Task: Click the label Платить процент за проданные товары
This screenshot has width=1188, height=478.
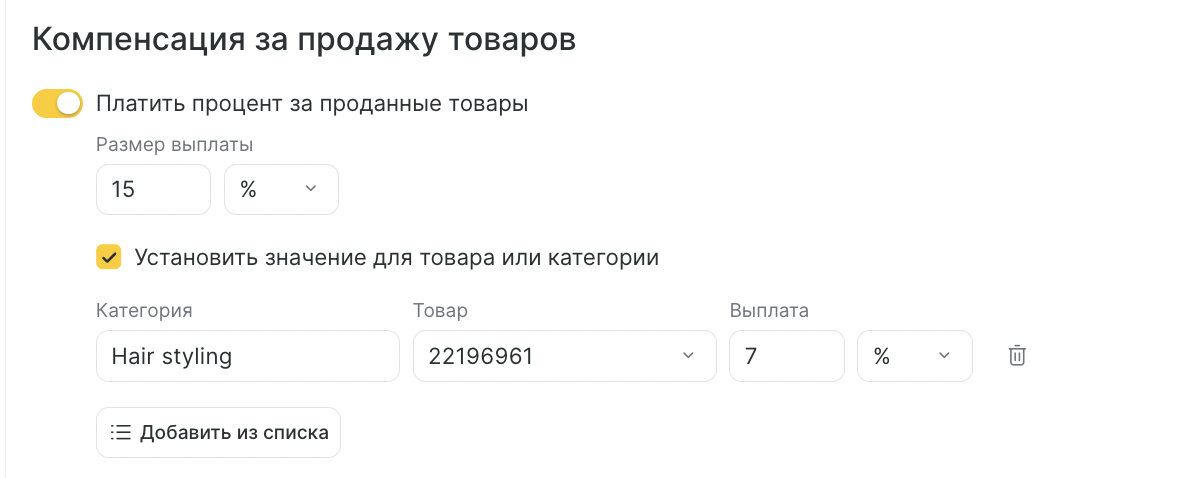Action: click(312, 104)
